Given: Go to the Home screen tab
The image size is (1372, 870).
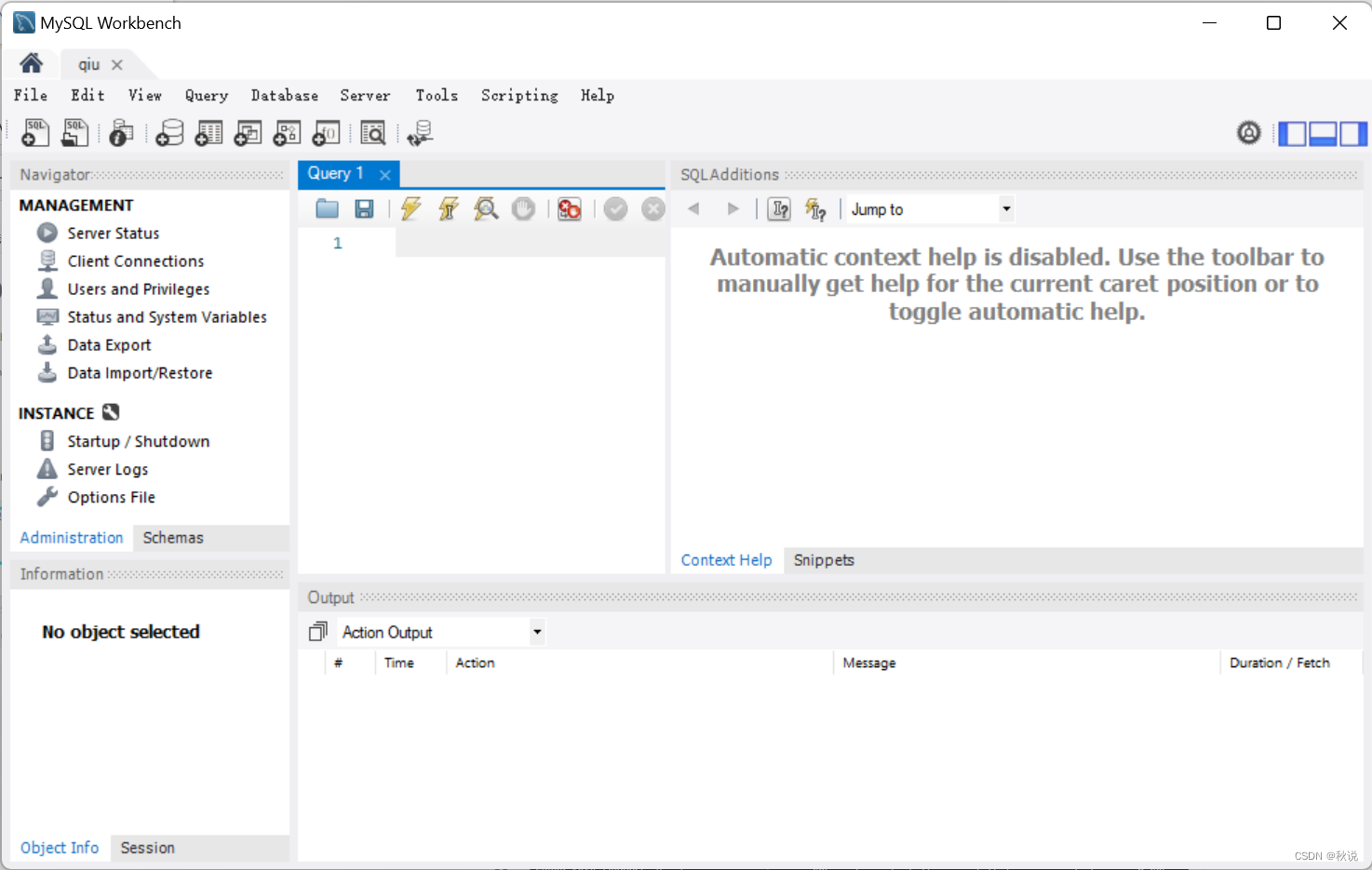Looking at the screenshot, I should (31, 63).
